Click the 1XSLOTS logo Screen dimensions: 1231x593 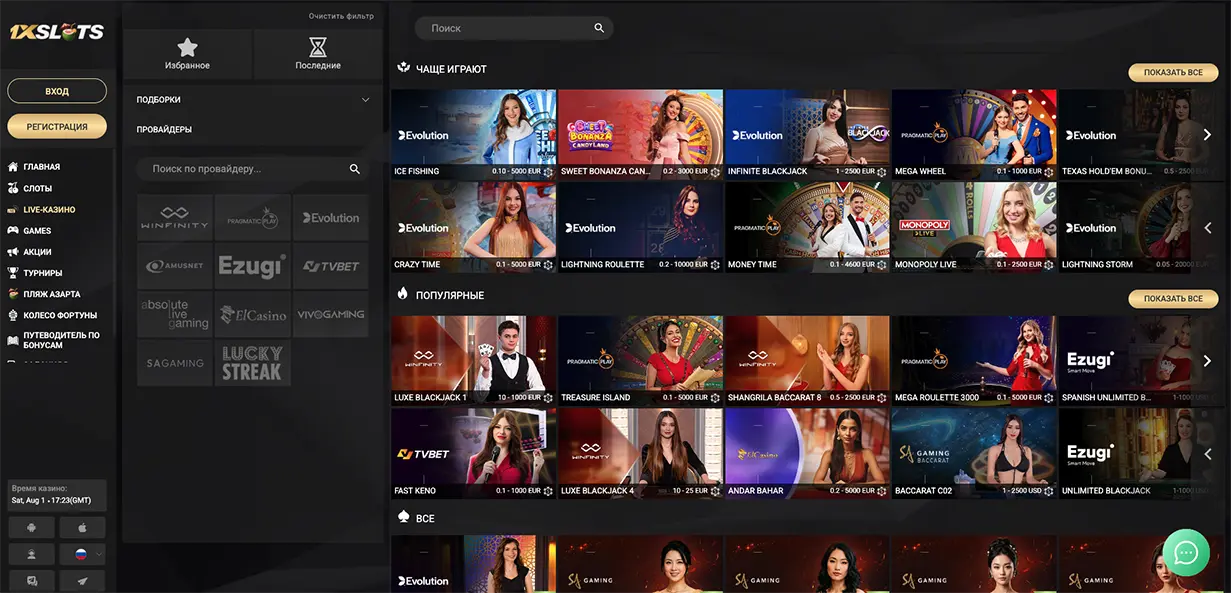coord(57,32)
